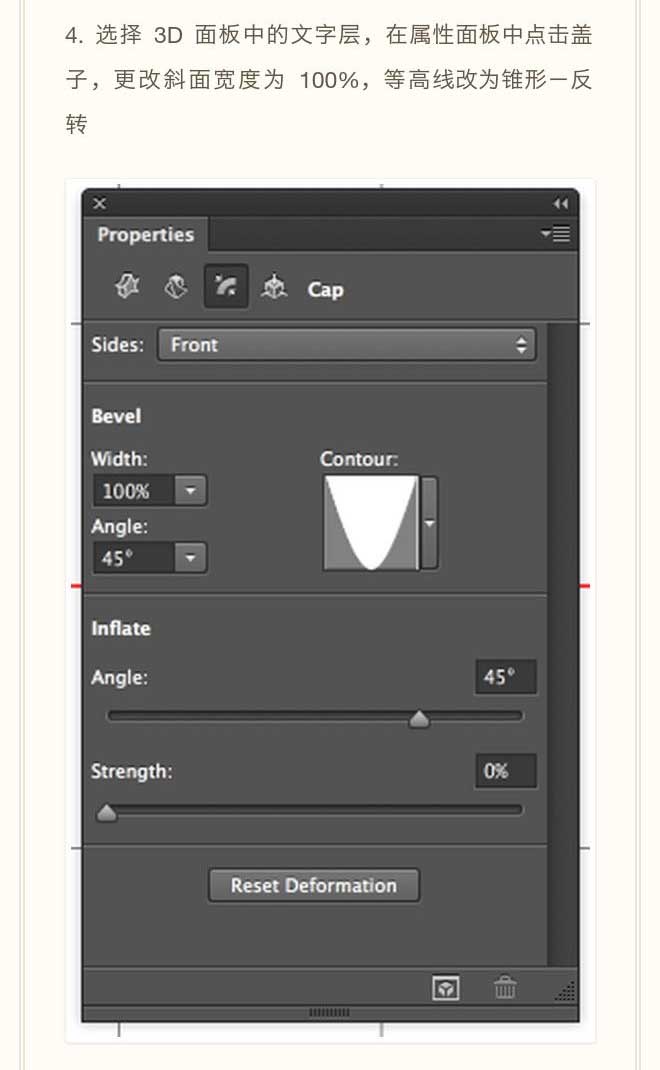
Task: Click the Render icon at panel bottom
Action: click(x=445, y=988)
